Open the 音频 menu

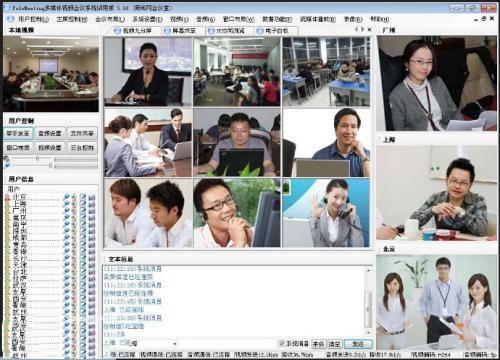[x=205, y=19]
